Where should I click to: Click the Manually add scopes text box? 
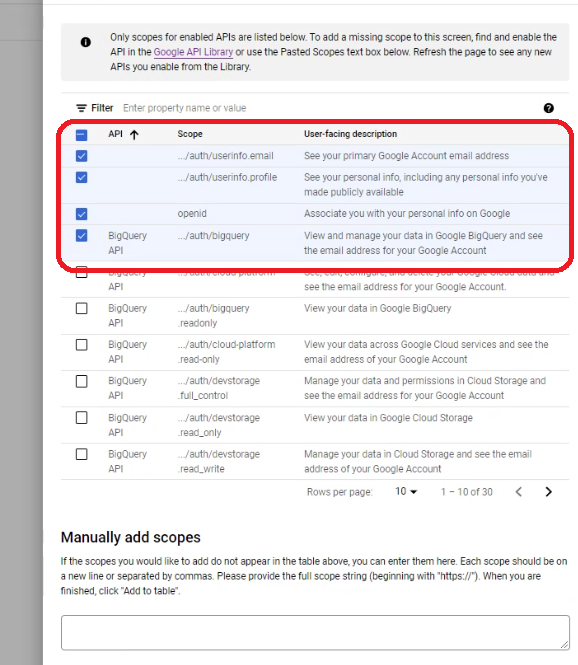point(315,632)
